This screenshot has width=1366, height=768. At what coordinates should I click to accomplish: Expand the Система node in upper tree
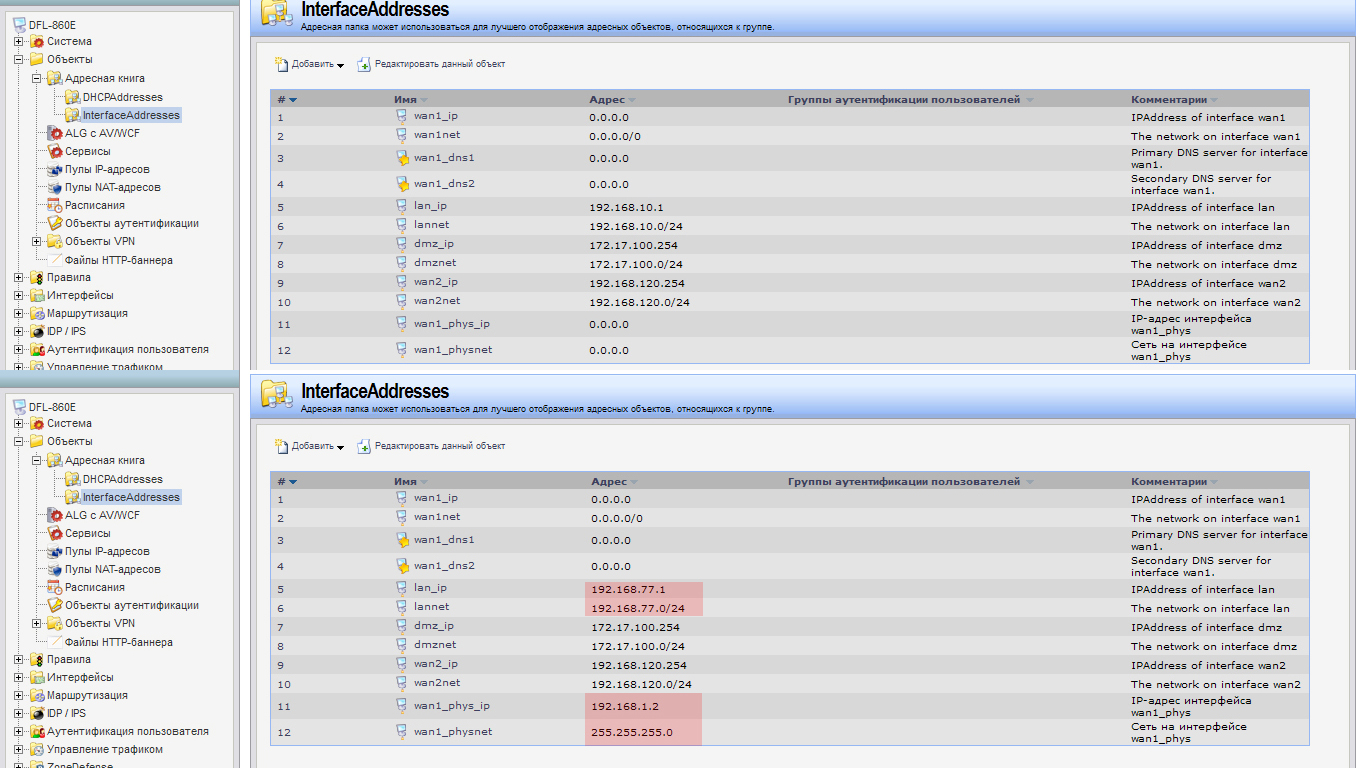coord(19,42)
